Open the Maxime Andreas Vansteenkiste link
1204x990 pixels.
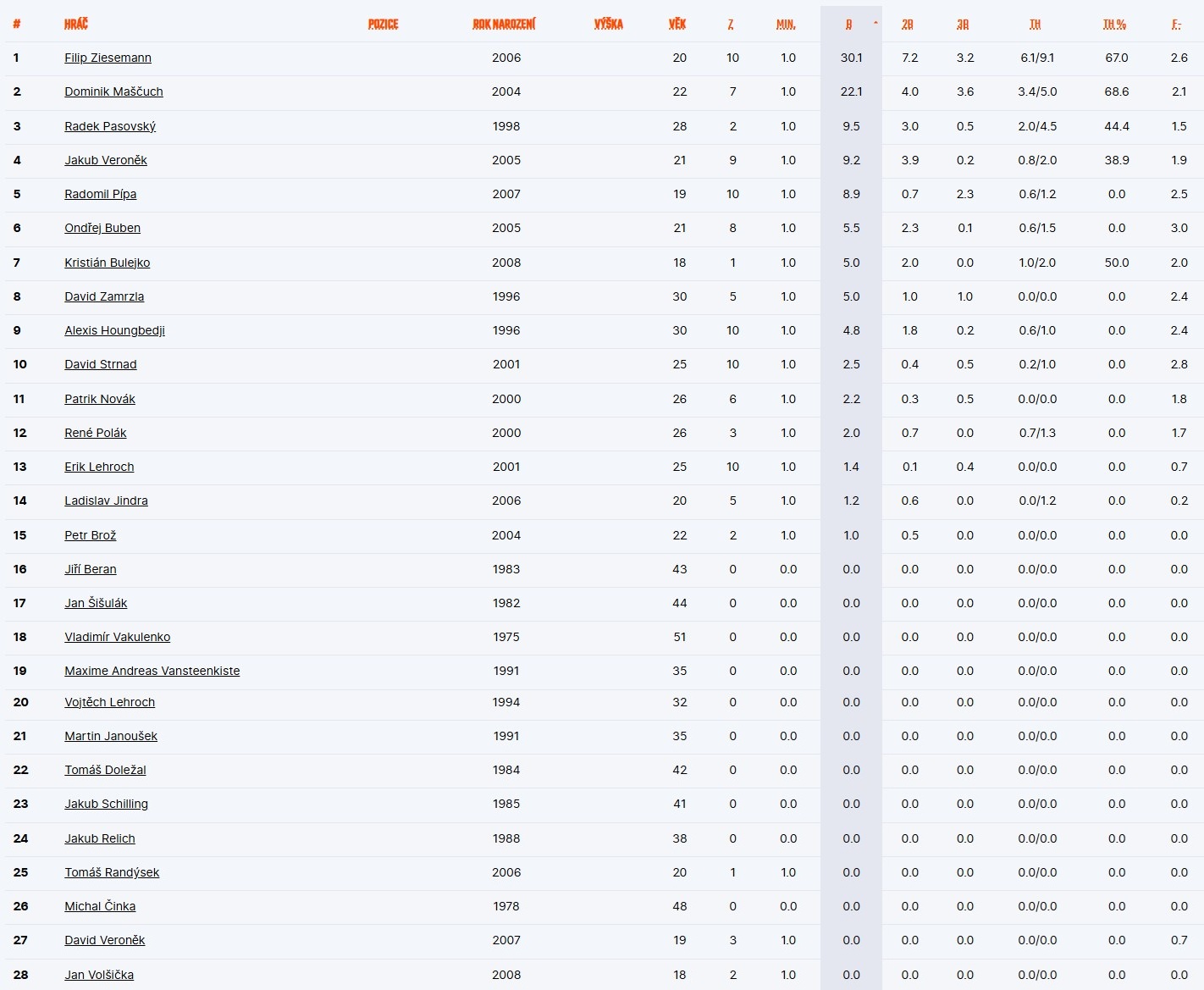(x=152, y=671)
